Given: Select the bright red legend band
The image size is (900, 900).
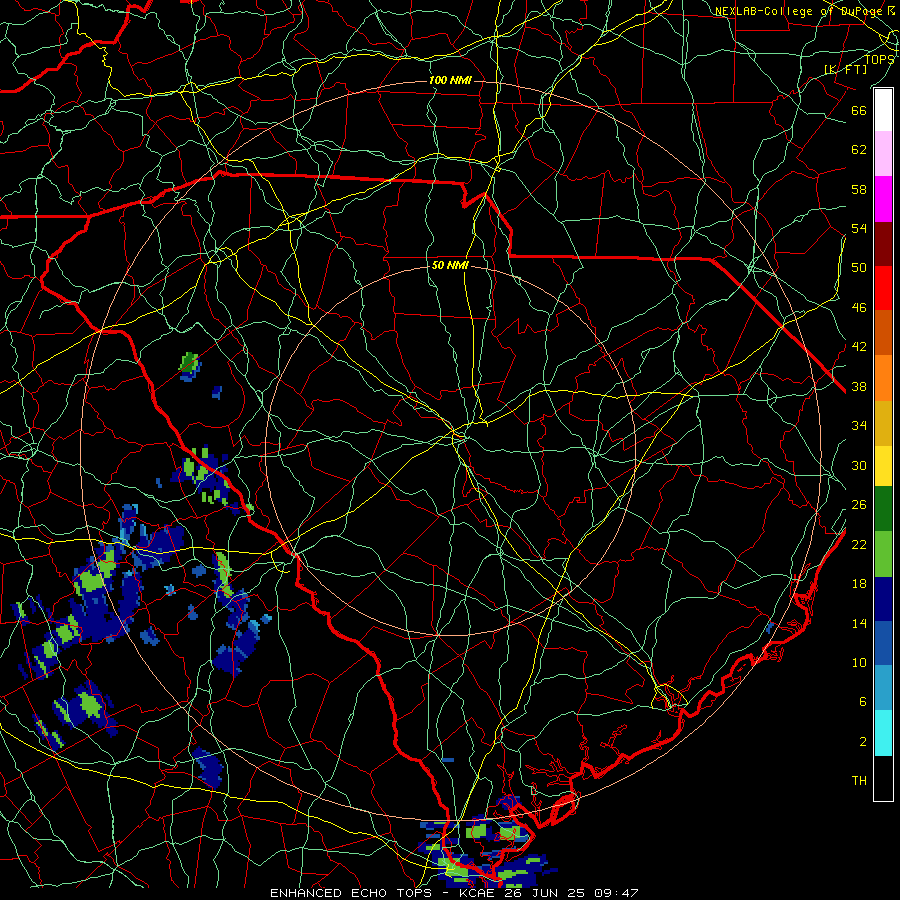Looking at the screenshot, I should coord(883,288).
